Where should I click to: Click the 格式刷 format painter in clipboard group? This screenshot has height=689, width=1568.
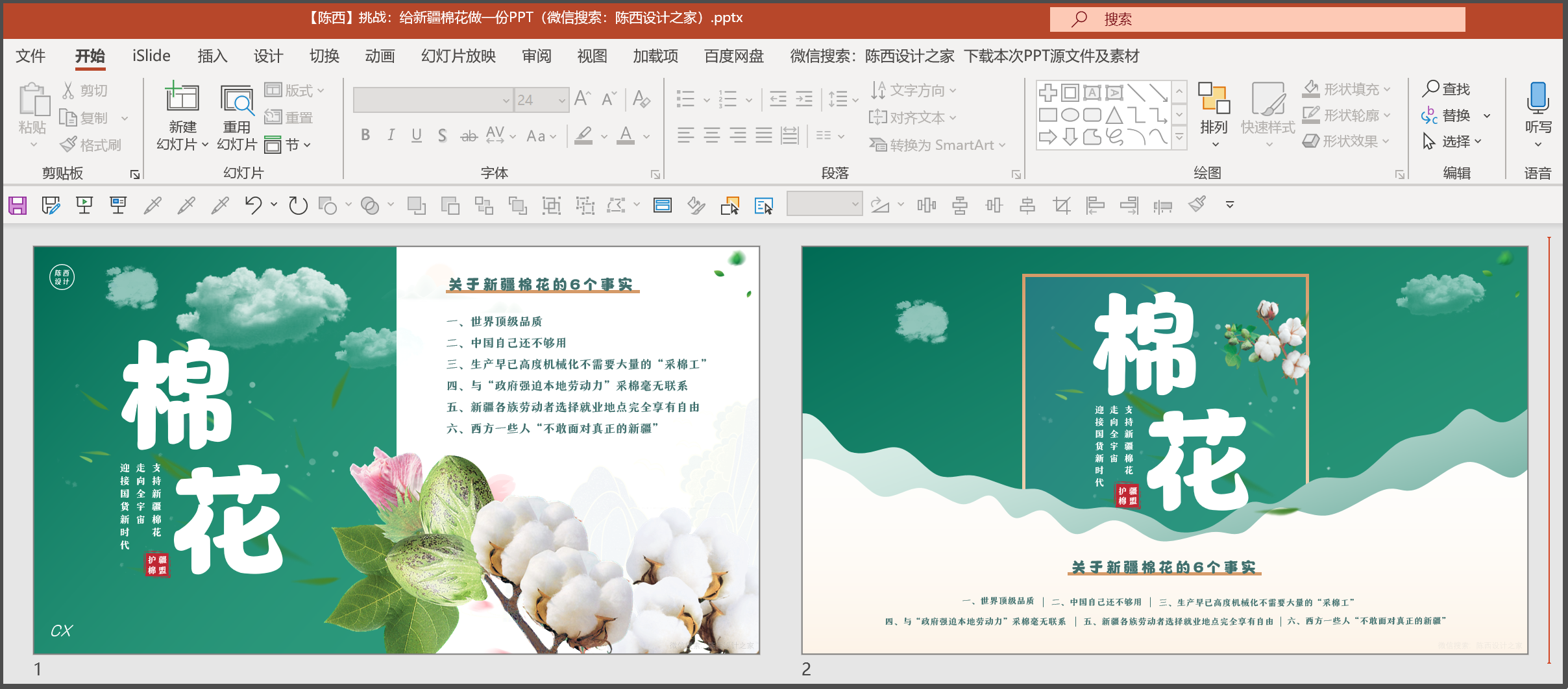point(91,145)
